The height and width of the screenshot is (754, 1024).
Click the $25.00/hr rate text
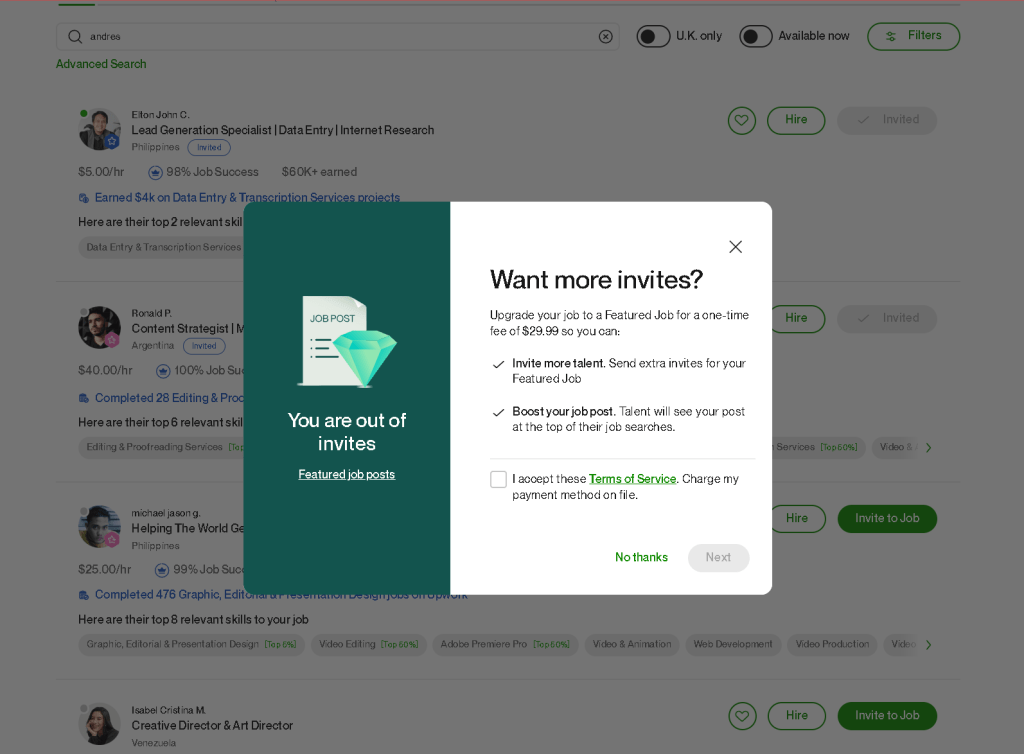click(x=104, y=569)
